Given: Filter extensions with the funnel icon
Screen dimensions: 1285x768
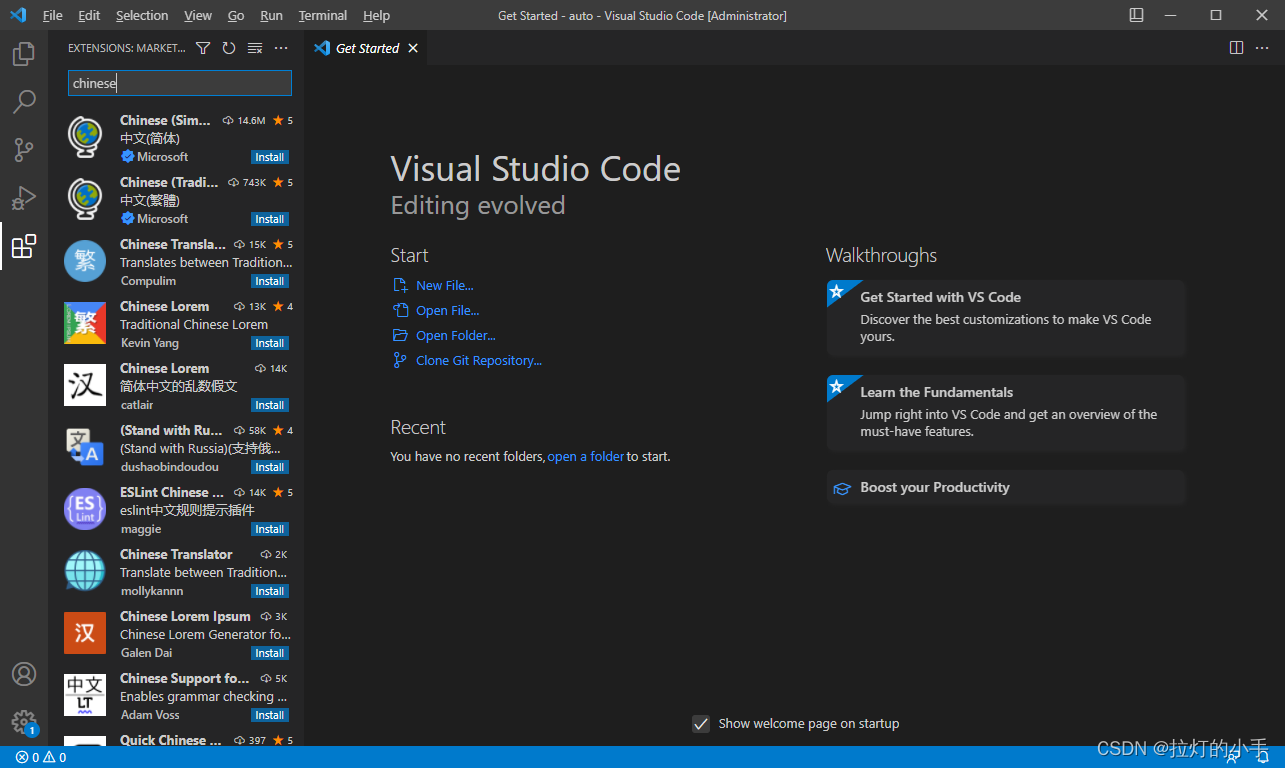Looking at the screenshot, I should pyautogui.click(x=203, y=48).
